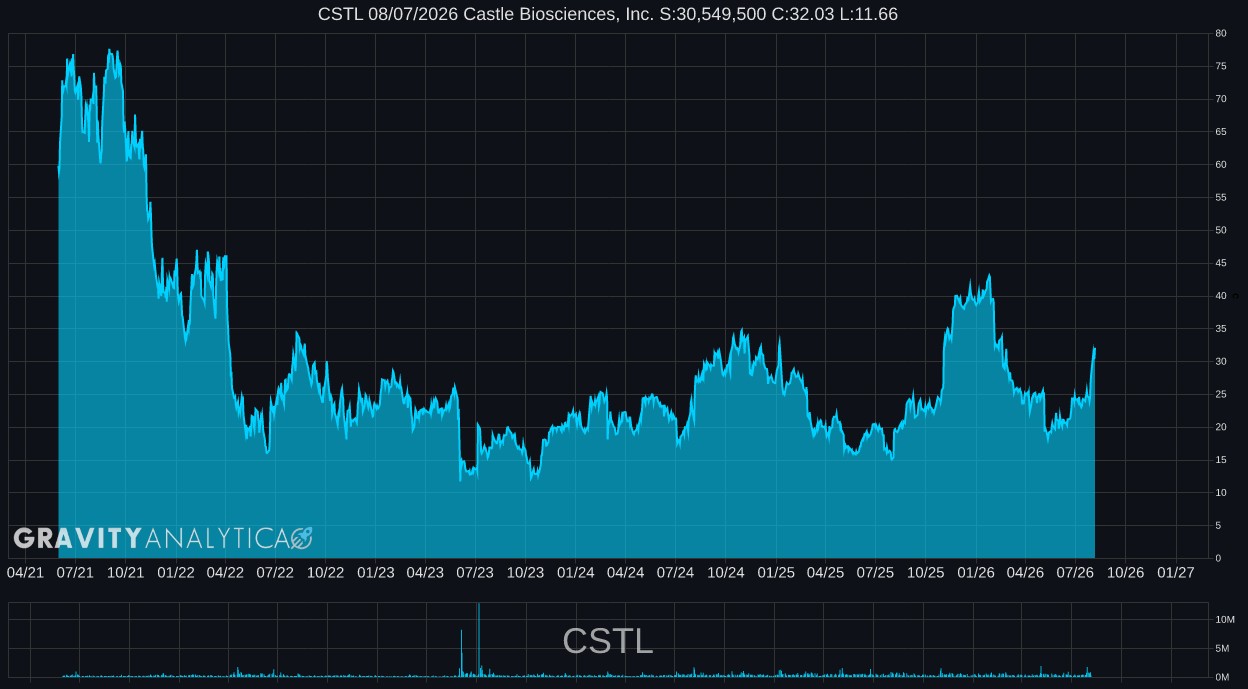1248x689 pixels.
Task: Click the 70 price axis label
Action: click(1221, 99)
